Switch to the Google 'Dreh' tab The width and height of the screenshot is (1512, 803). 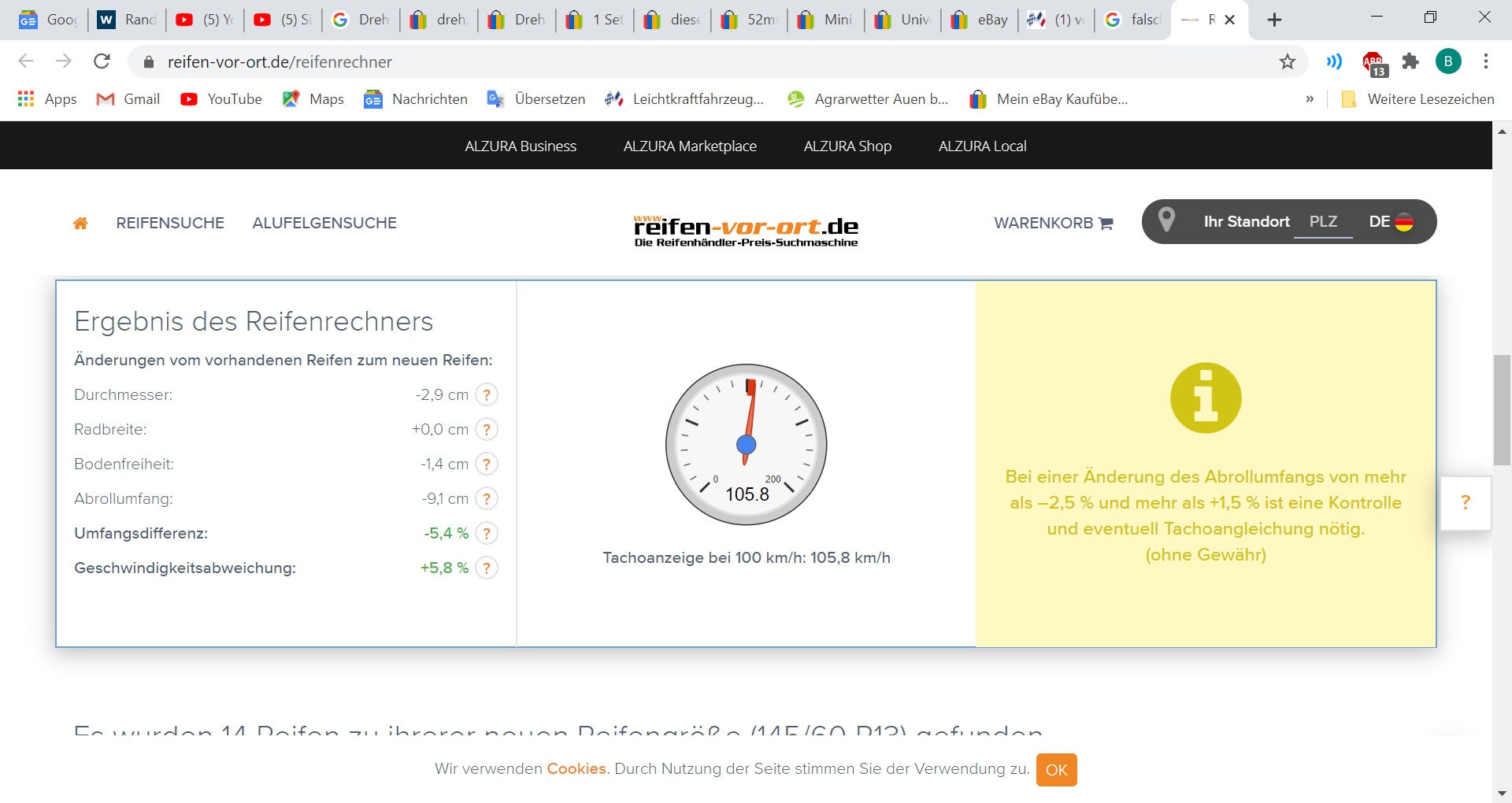pos(361,20)
